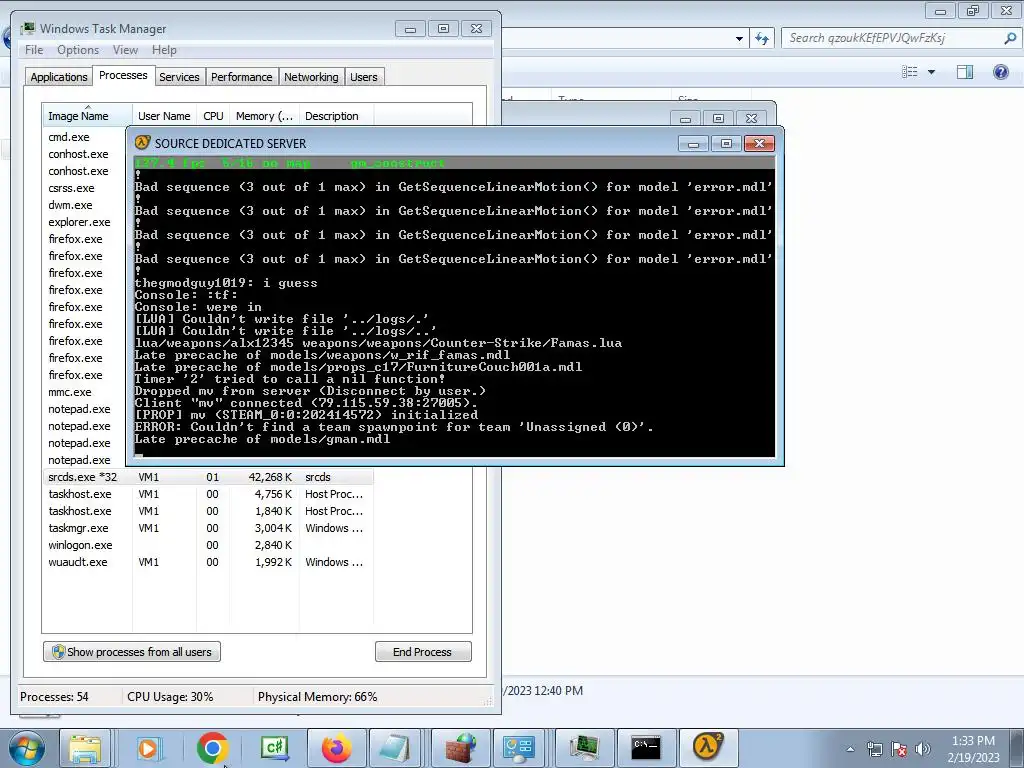Image resolution: width=1024 pixels, height=768 pixels.
Task: Launch Windows Media Player from taskbar
Action: [149, 748]
